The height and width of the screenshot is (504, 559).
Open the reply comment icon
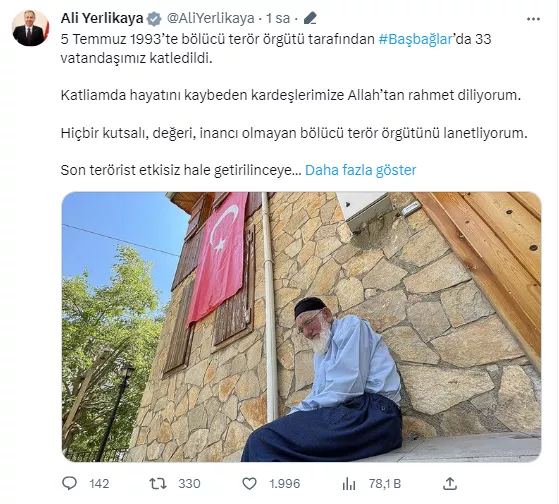70,483
